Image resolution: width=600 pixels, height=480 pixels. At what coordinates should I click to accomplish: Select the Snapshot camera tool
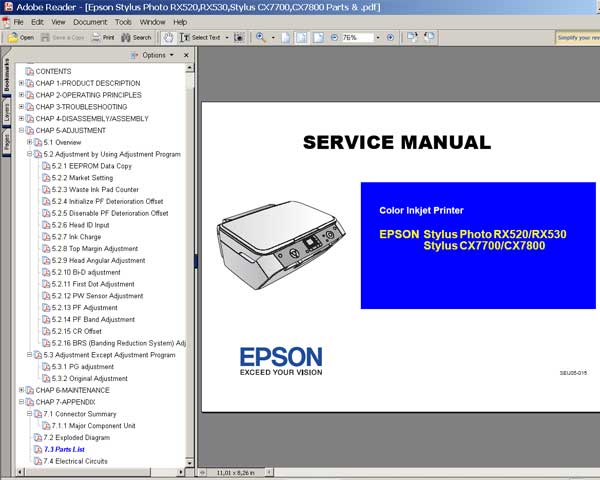(x=239, y=38)
